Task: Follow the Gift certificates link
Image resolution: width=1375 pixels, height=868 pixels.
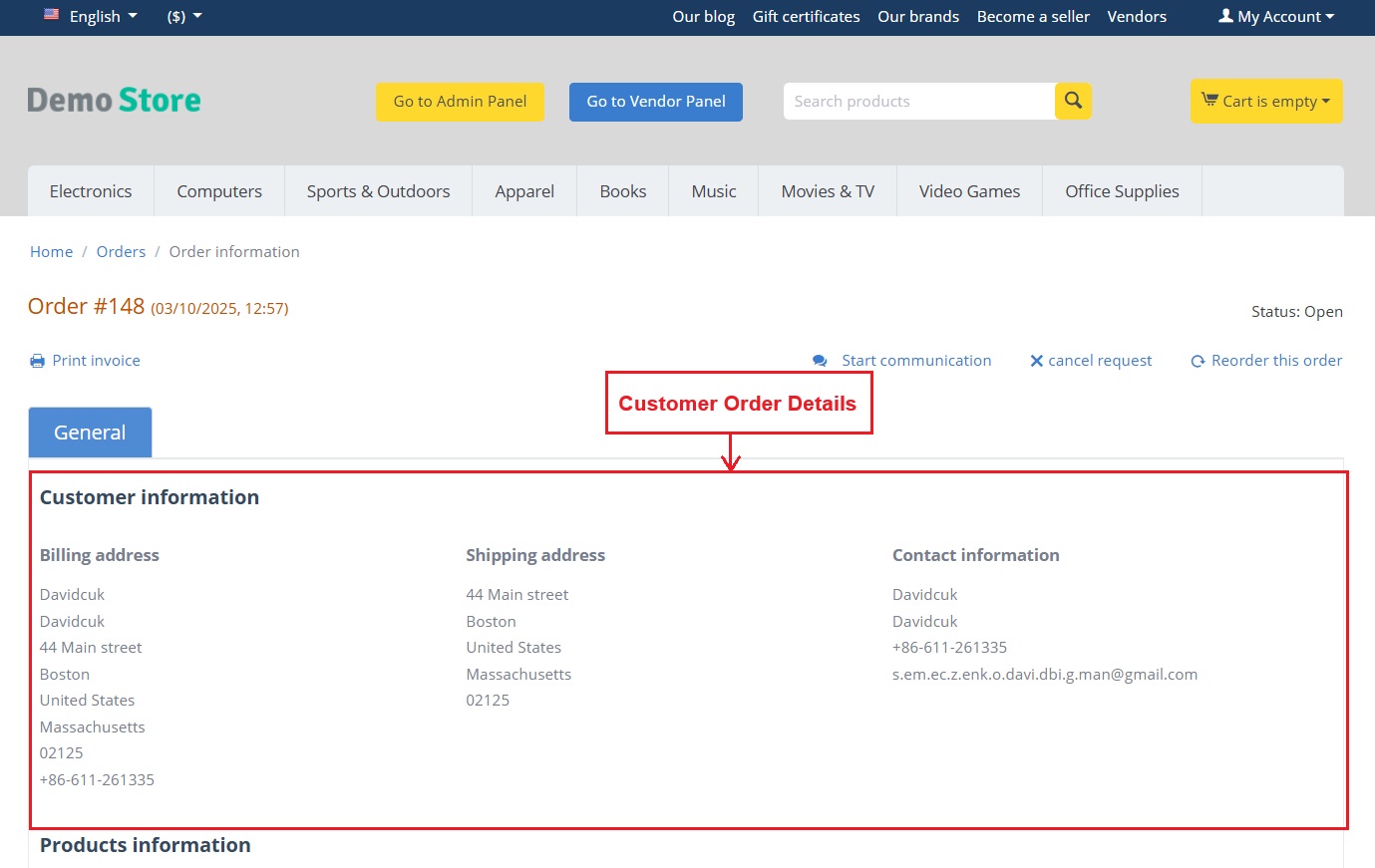Action: [806, 16]
